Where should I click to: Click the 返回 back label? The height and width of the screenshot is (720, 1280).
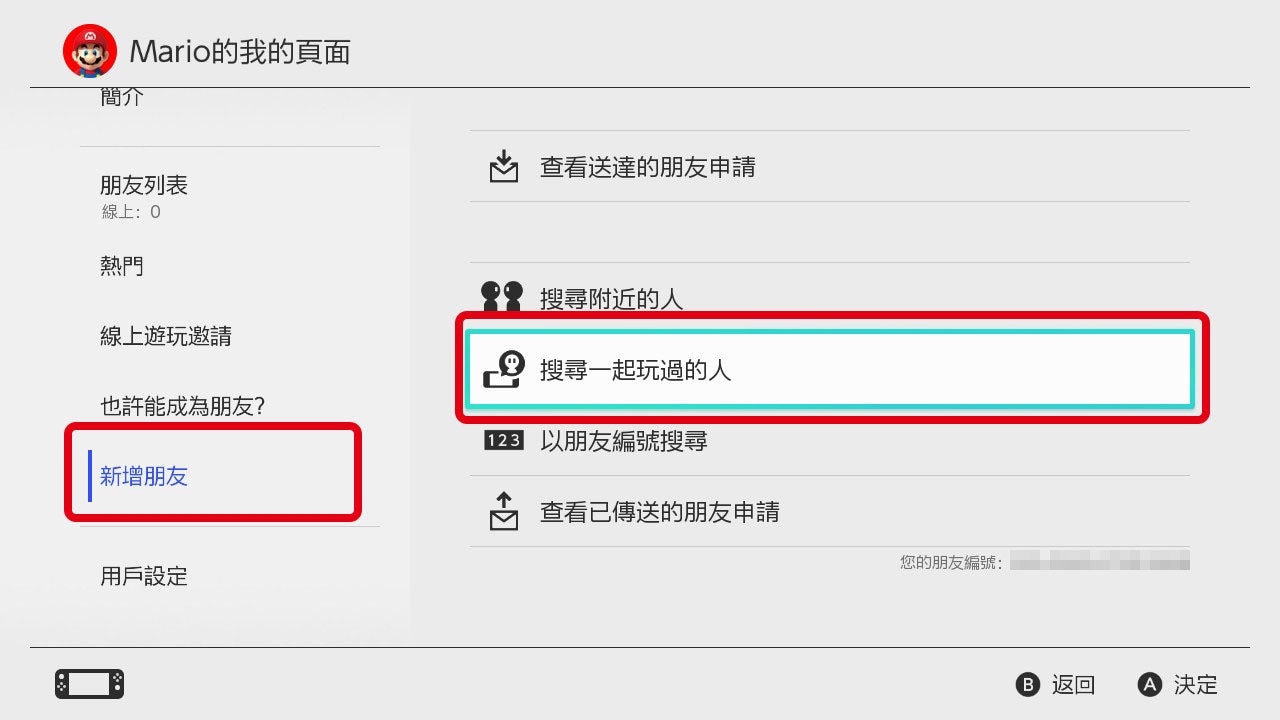click(x=1074, y=685)
